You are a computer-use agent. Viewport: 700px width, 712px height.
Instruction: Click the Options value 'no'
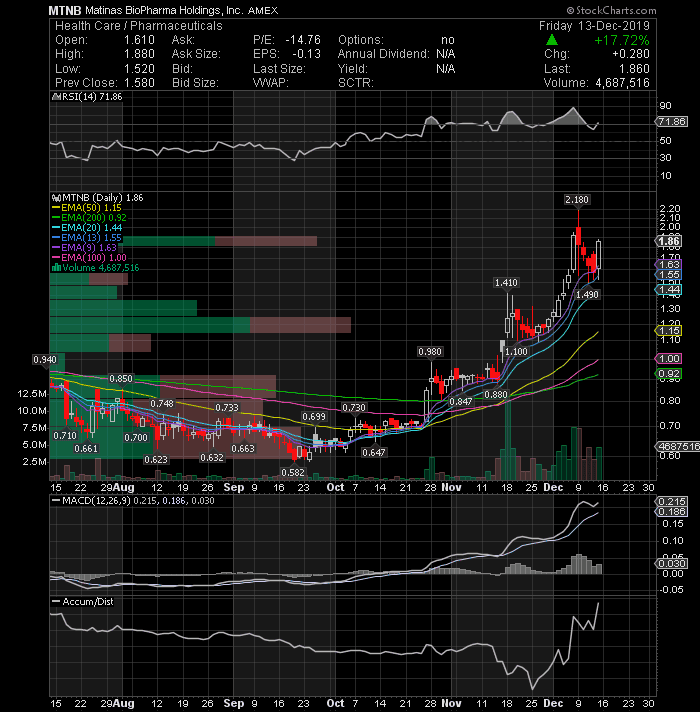[448, 40]
